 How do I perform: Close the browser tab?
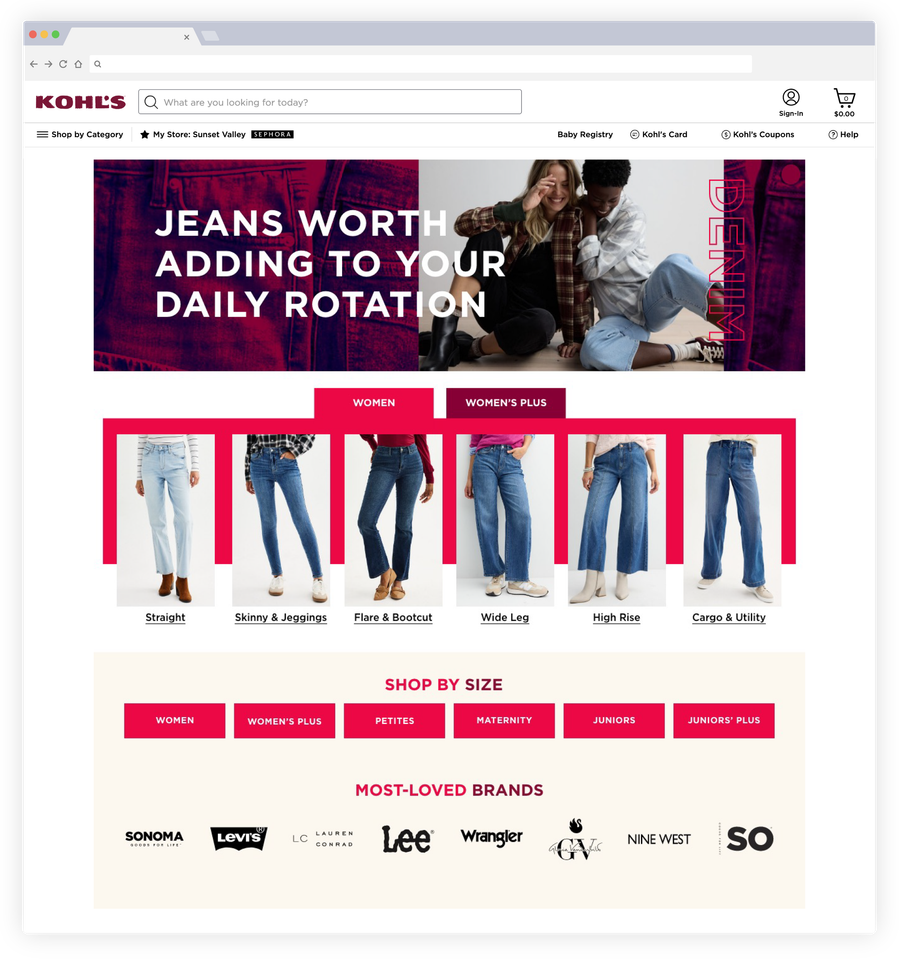[x=186, y=38]
